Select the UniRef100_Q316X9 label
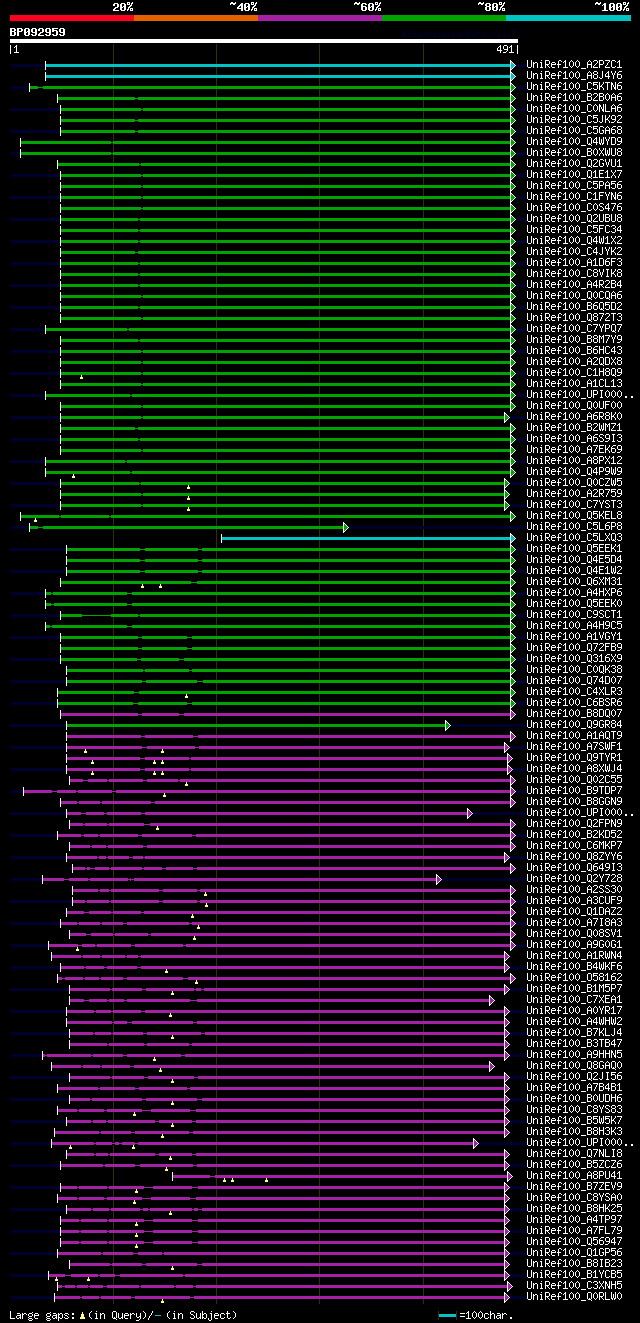The height and width of the screenshot is (1323, 640). [574, 658]
